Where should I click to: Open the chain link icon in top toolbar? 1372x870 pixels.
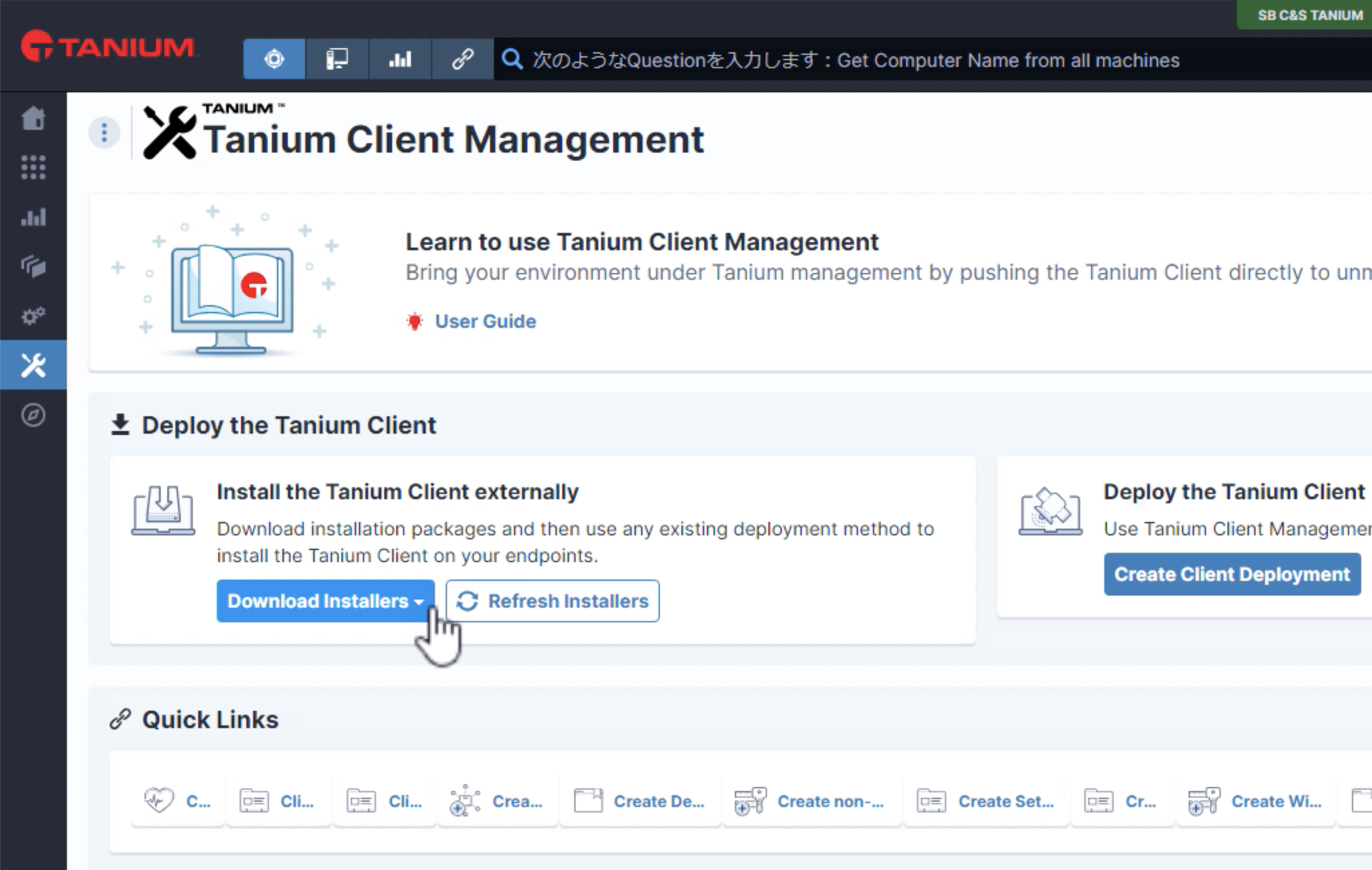(x=462, y=60)
